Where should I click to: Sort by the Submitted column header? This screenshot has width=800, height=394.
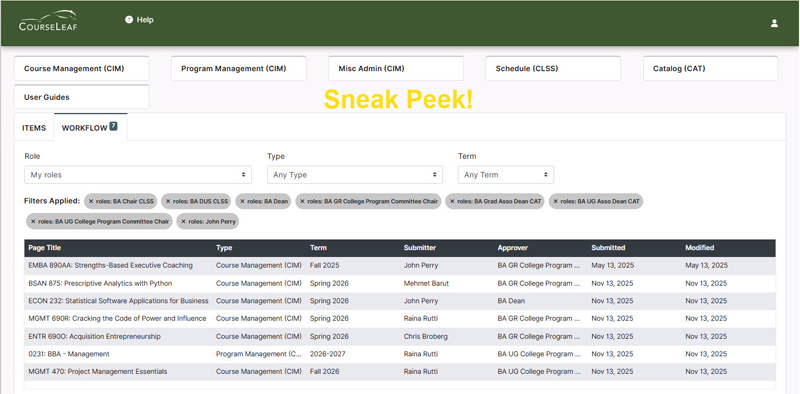(x=608, y=248)
